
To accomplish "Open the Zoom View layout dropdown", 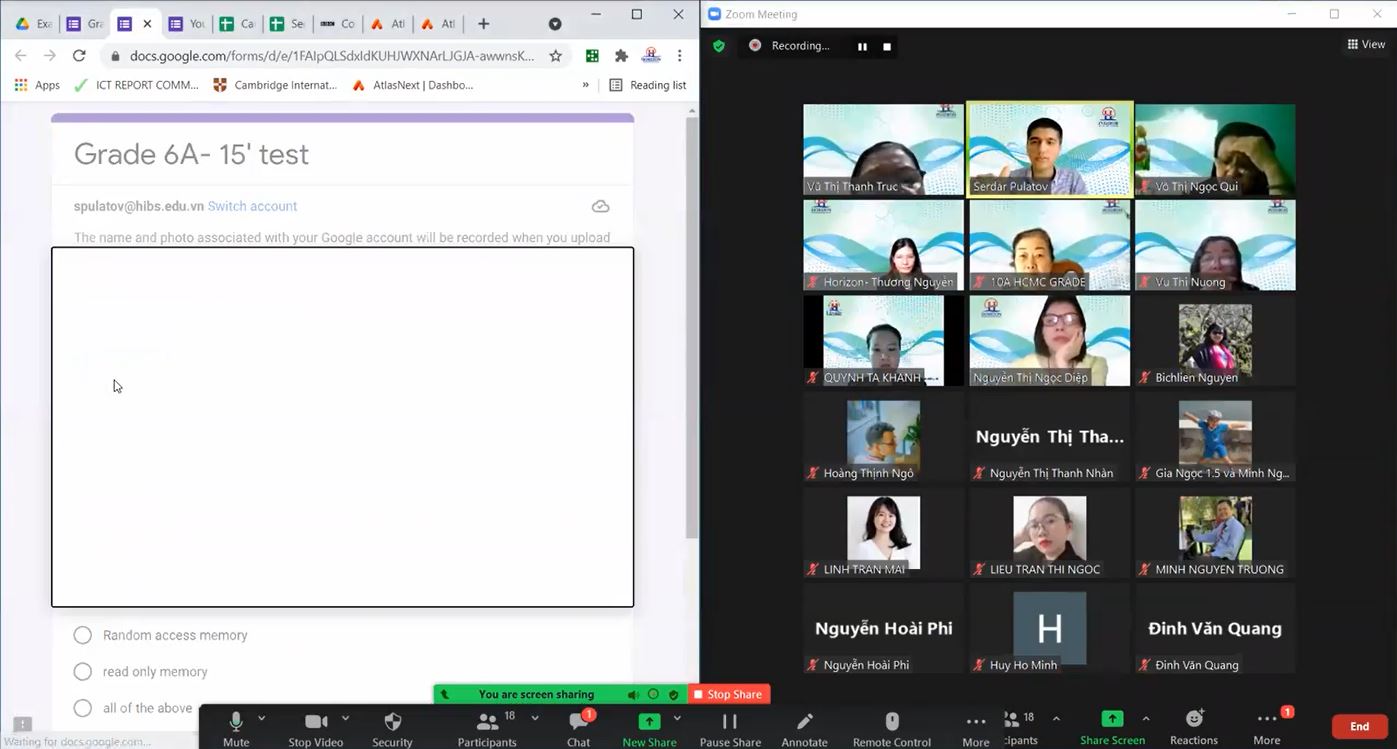I will (1366, 44).
